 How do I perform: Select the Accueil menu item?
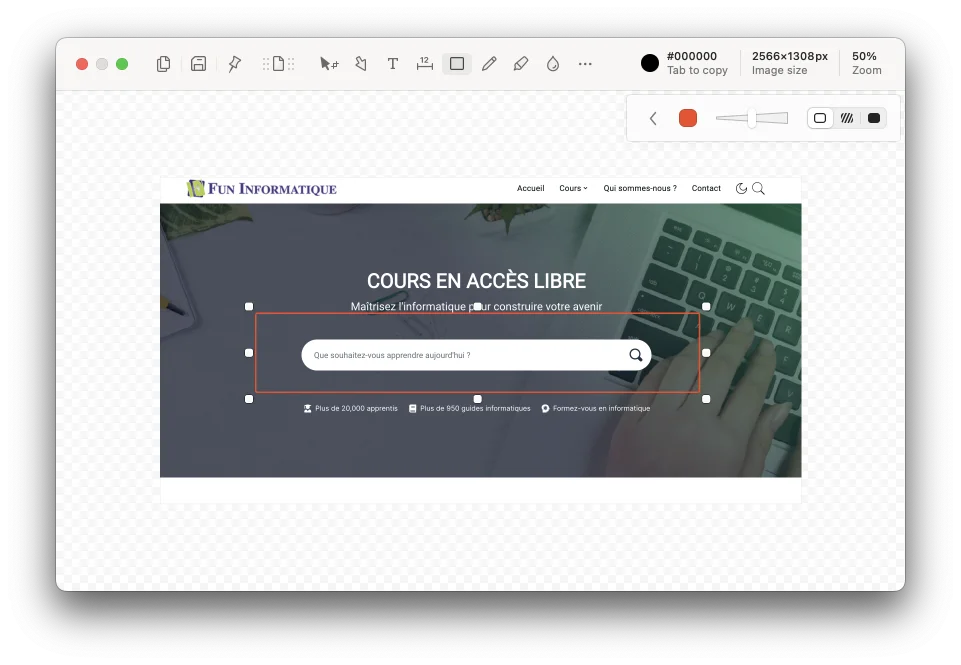pos(530,188)
